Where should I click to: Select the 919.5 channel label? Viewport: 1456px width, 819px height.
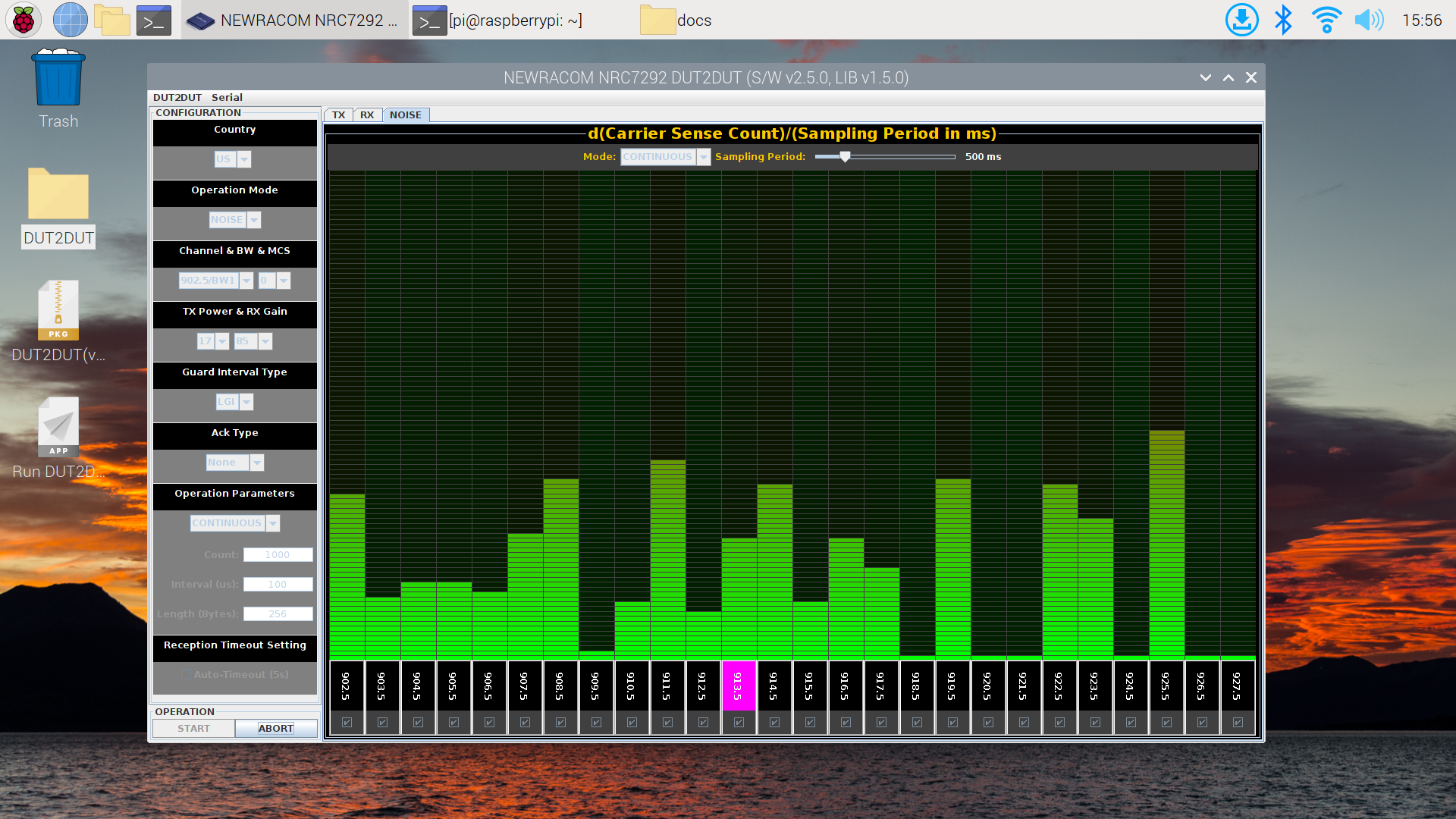[x=952, y=686]
